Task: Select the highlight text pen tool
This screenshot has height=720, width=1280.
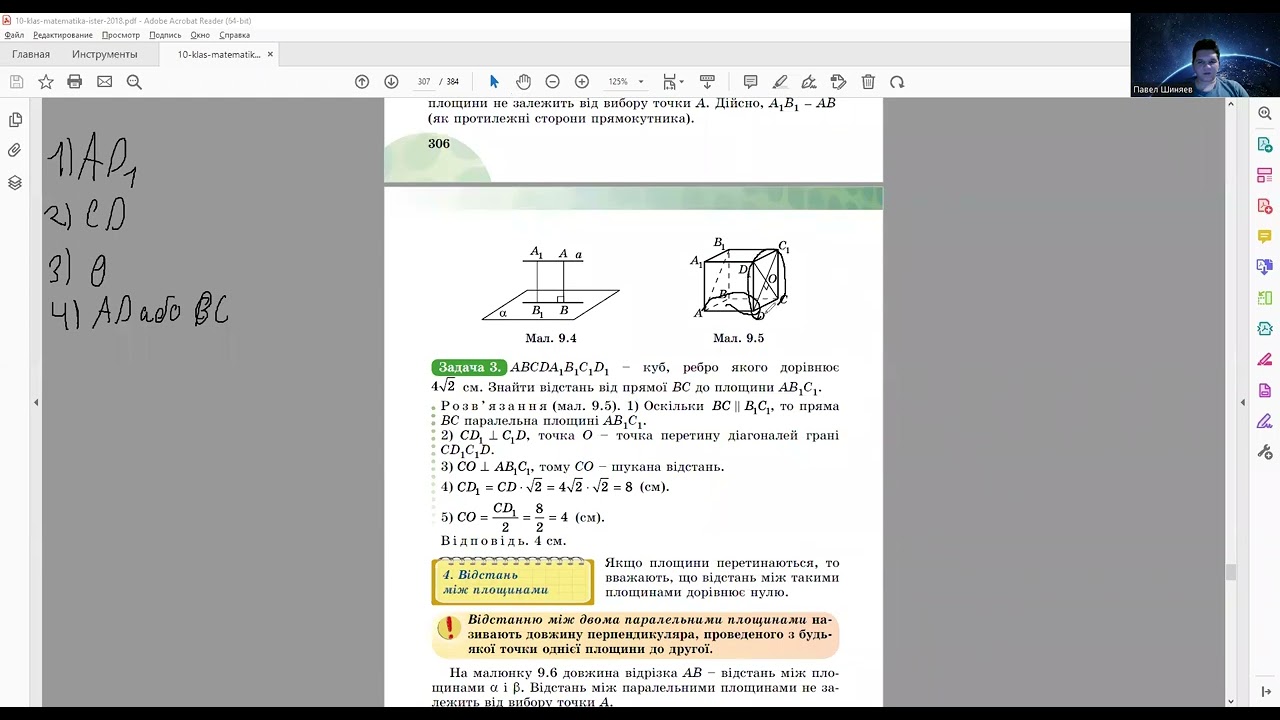Action: click(780, 82)
